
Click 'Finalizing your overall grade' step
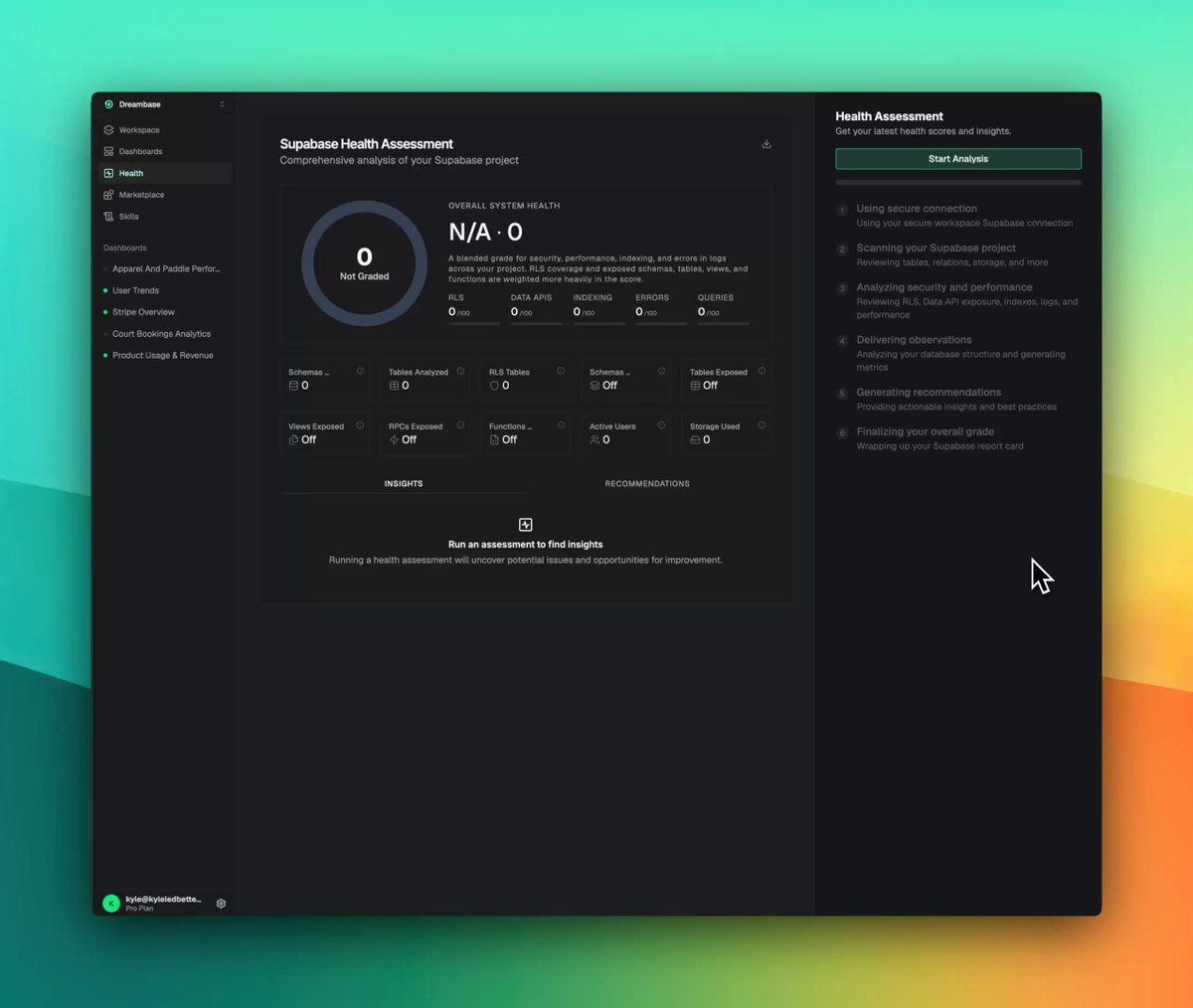click(926, 432)
